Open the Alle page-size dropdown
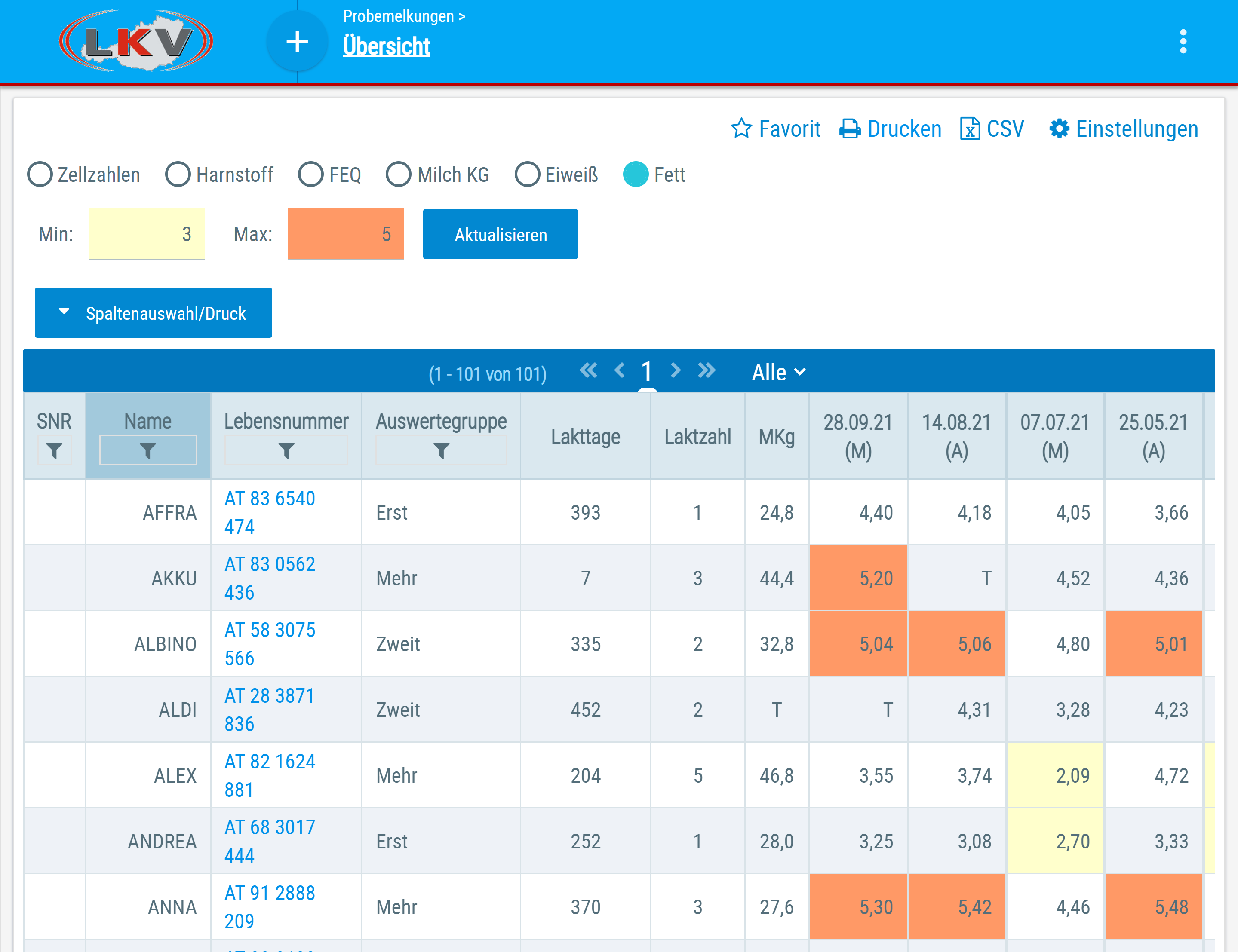Image resolution: width=1238 pixels, height=952 pixels. click(x=778, y=372)
